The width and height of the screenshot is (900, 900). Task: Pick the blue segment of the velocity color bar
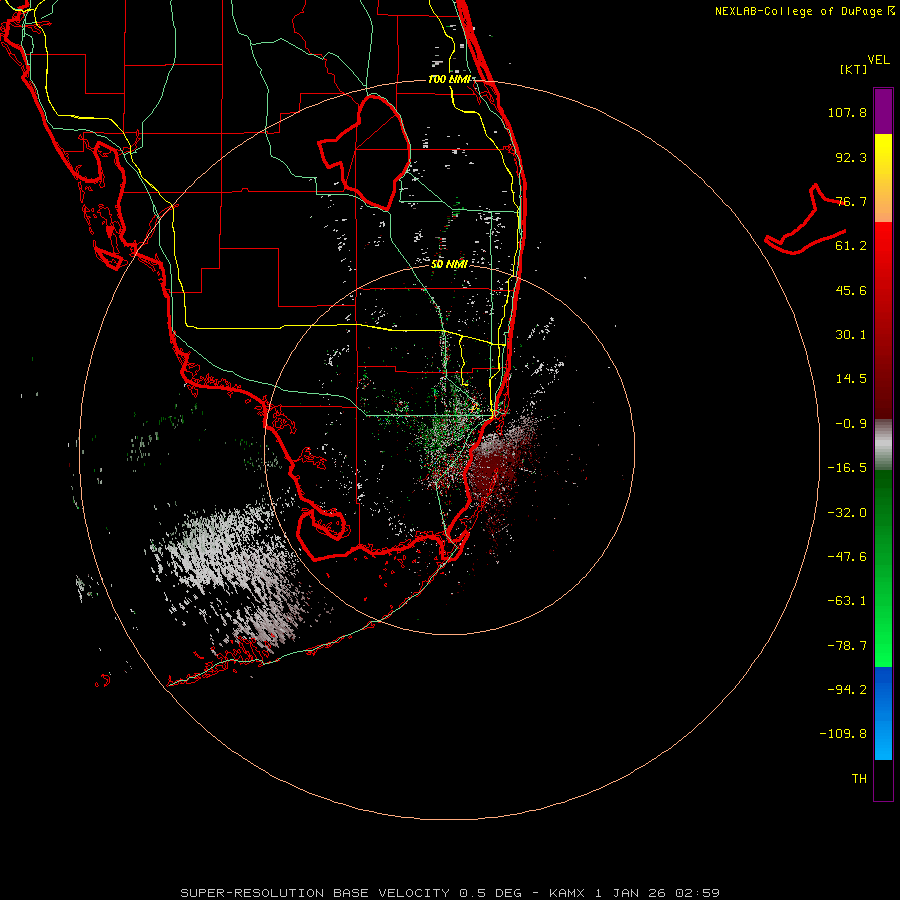(x=883, y=713)
